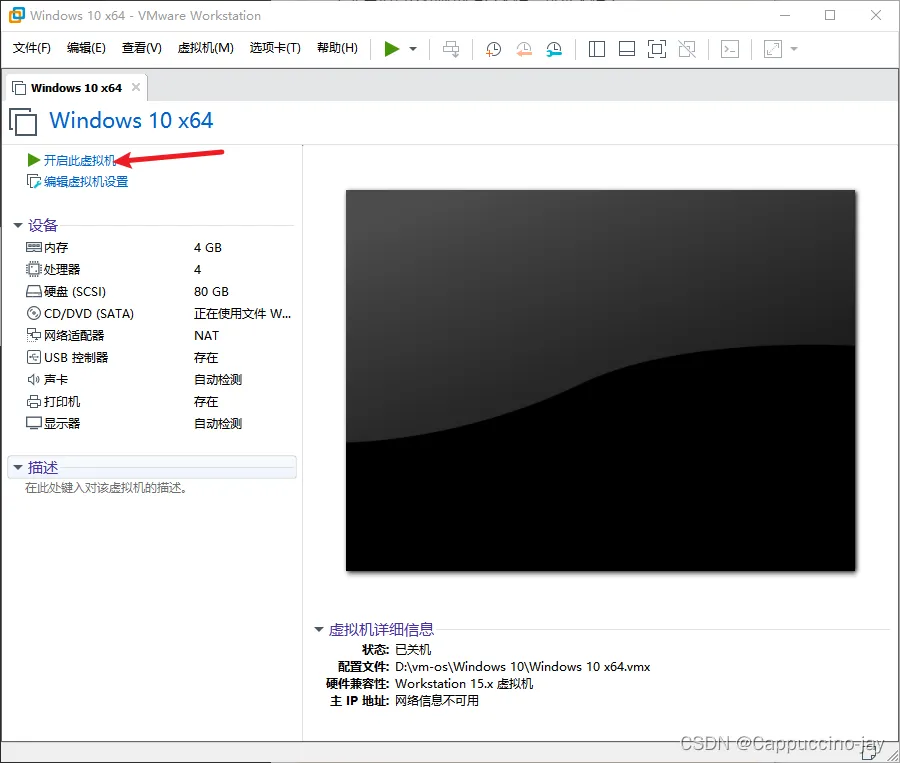900x763 pixels.
Task: Click the stretch guest display icon
Action: (773, 49)
